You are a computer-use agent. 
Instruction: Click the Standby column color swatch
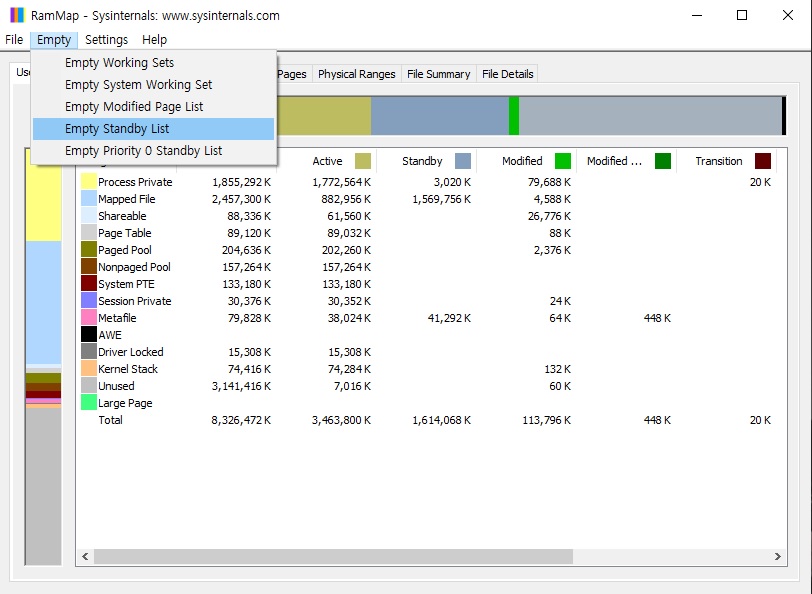[x=463, y=161]
